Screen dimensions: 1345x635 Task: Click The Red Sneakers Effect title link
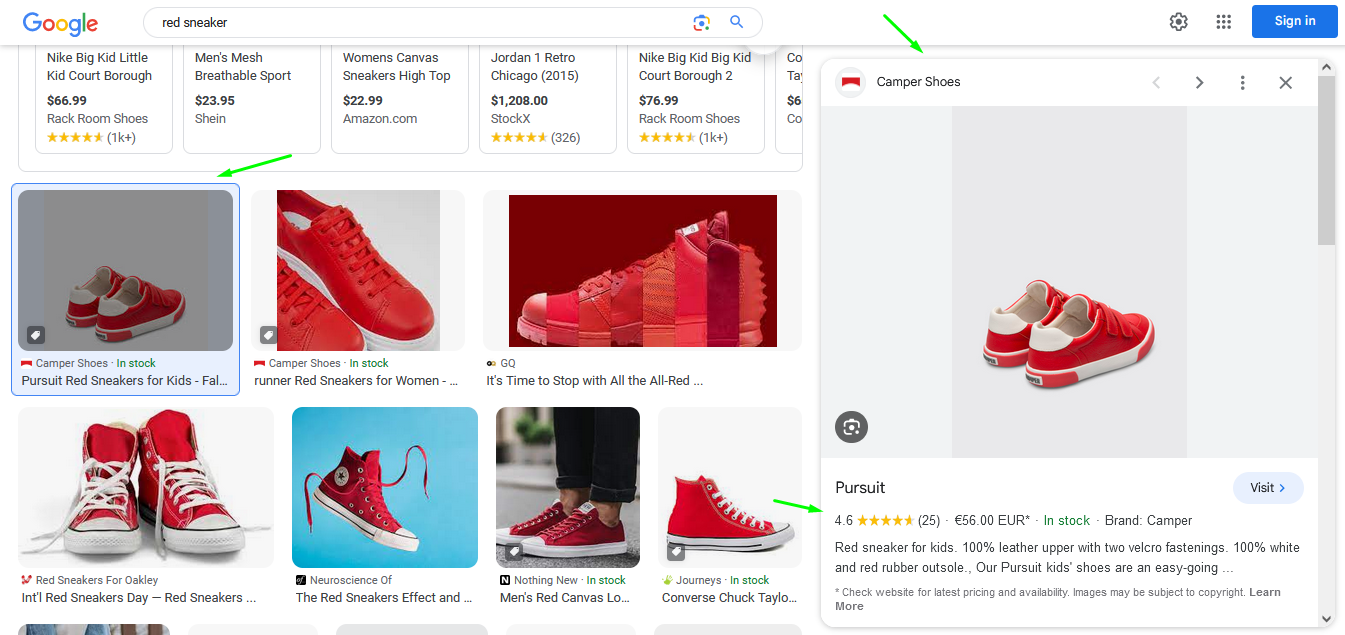(384, 597)
